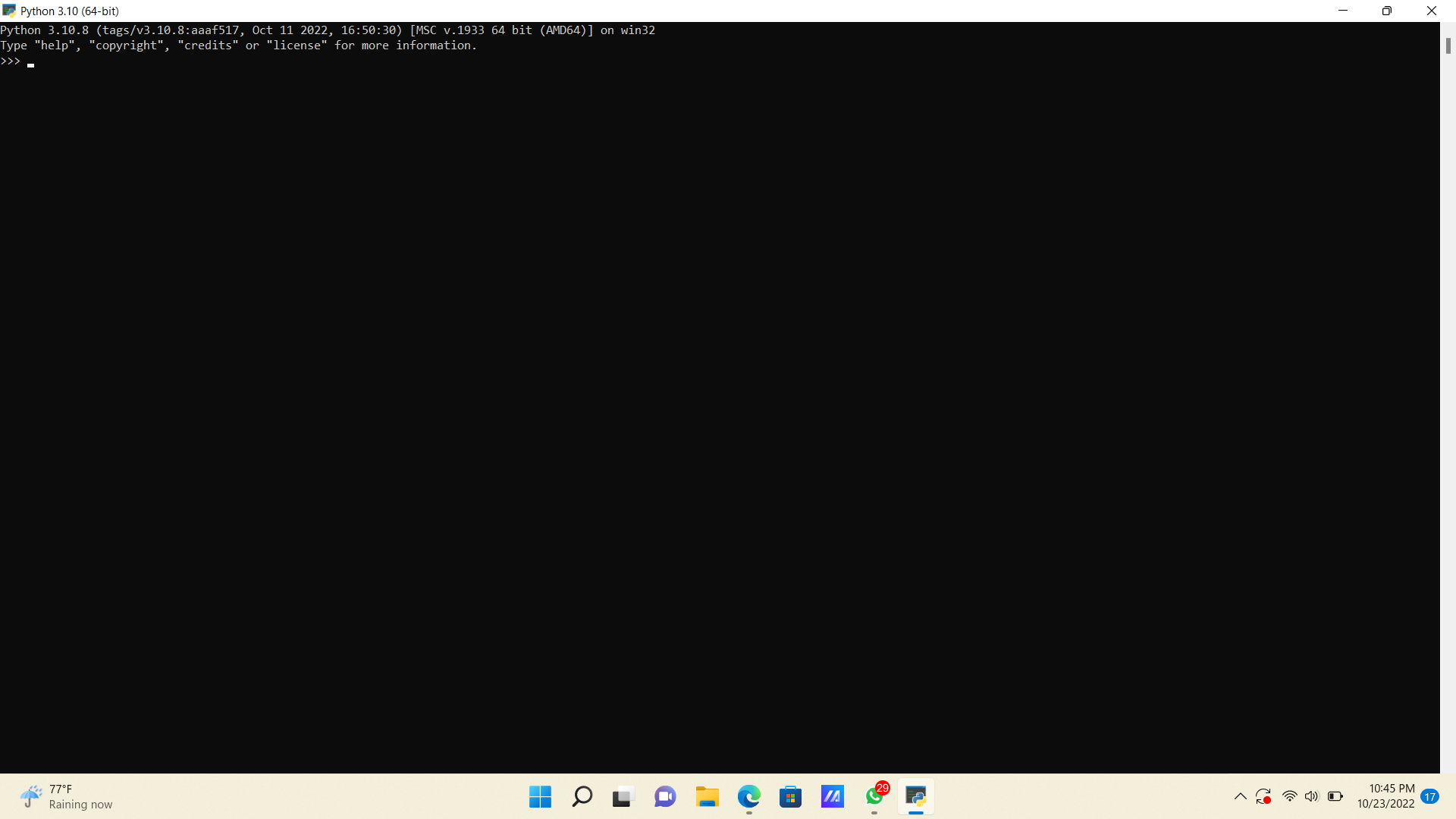1456x819 pixels.
Task: Open Task View
Action: 622,796
